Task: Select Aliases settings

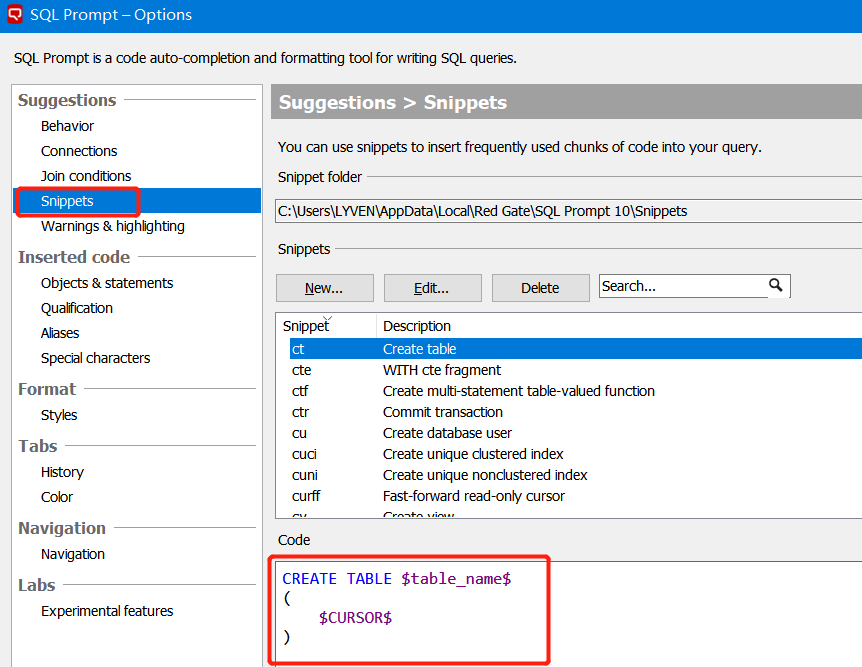Action: [x=61, y=332]
